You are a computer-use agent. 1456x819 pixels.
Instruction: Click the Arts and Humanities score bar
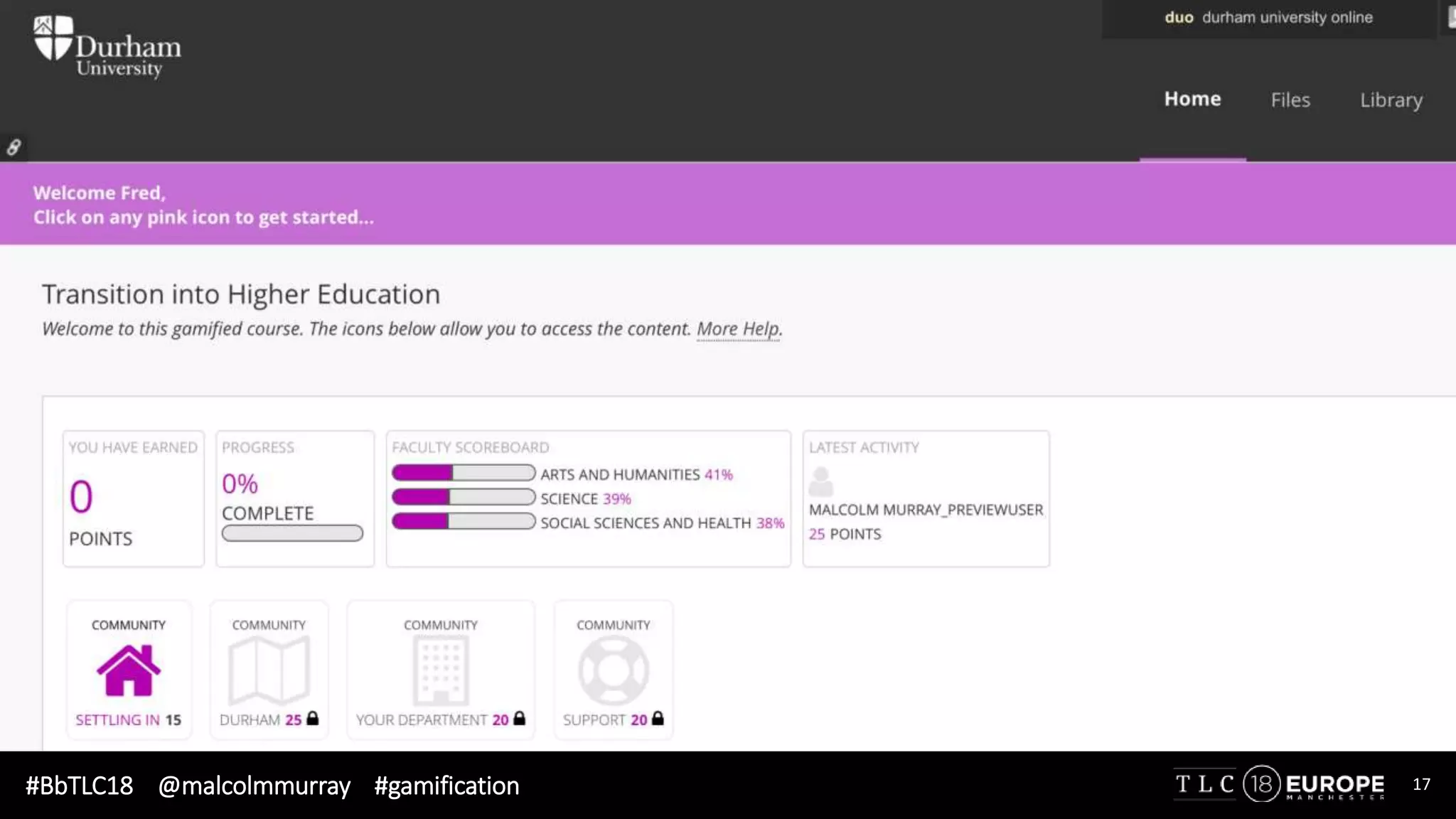pyautogui.click(x=464, y=473)
